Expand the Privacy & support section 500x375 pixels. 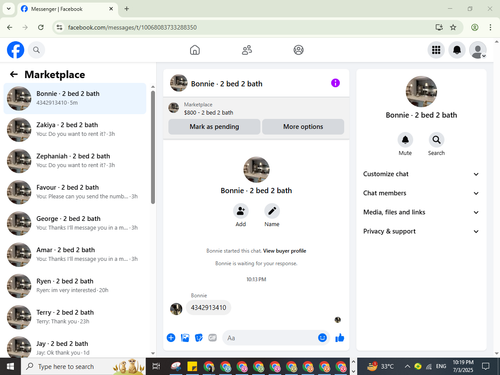[421, 231]
